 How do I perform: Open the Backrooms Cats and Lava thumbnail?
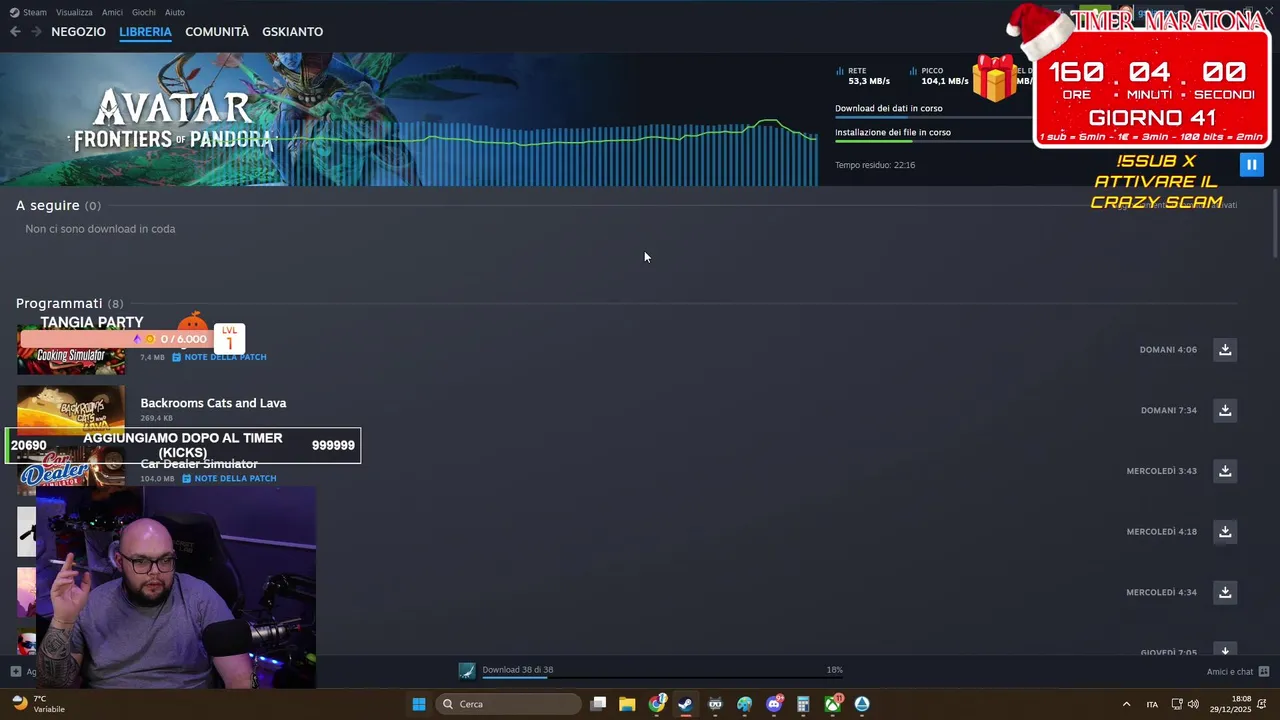click(x=71, y=408)
